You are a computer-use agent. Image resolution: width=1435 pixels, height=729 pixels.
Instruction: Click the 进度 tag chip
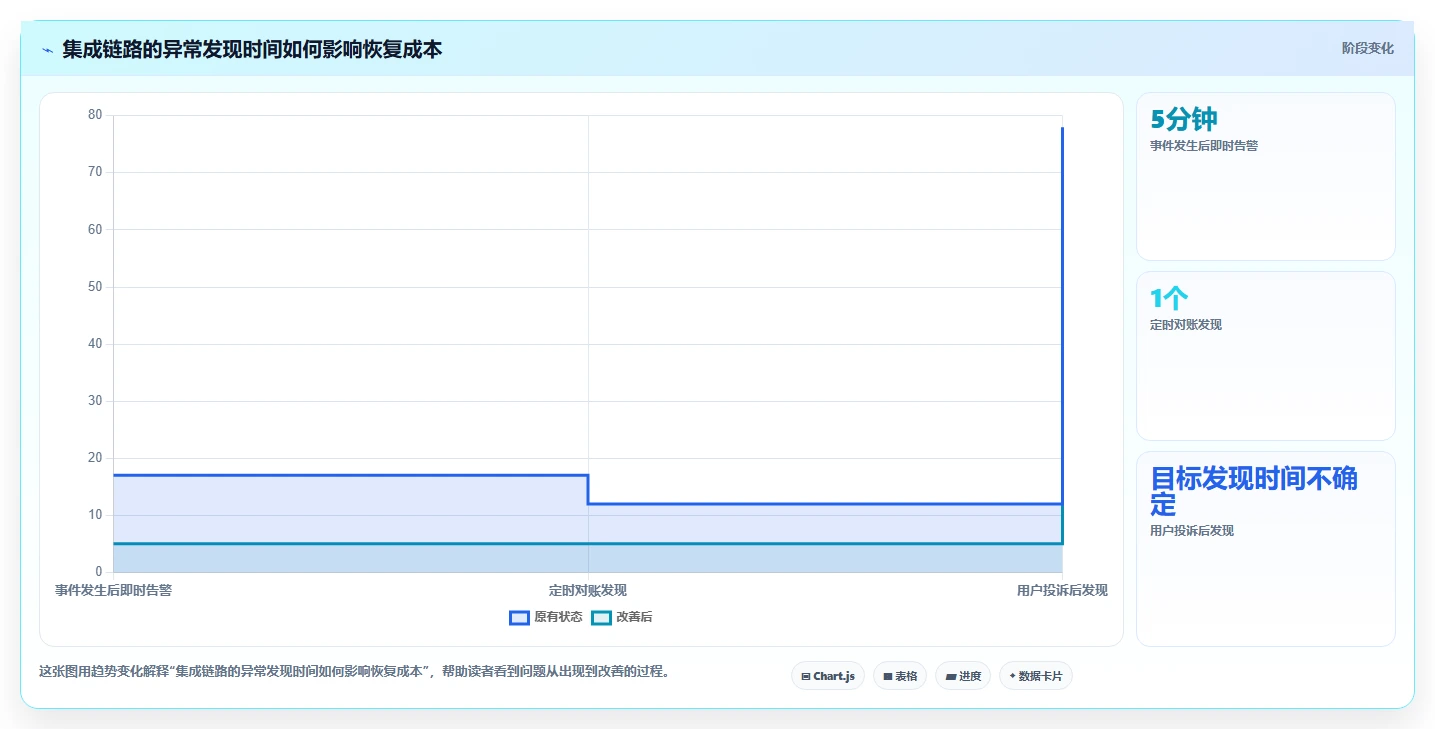(963, 676)
